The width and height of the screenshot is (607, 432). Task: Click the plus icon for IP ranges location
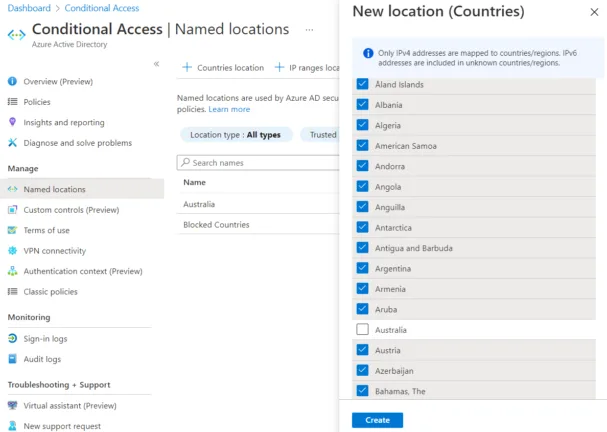pyautogui.click(x=279, y=67)
